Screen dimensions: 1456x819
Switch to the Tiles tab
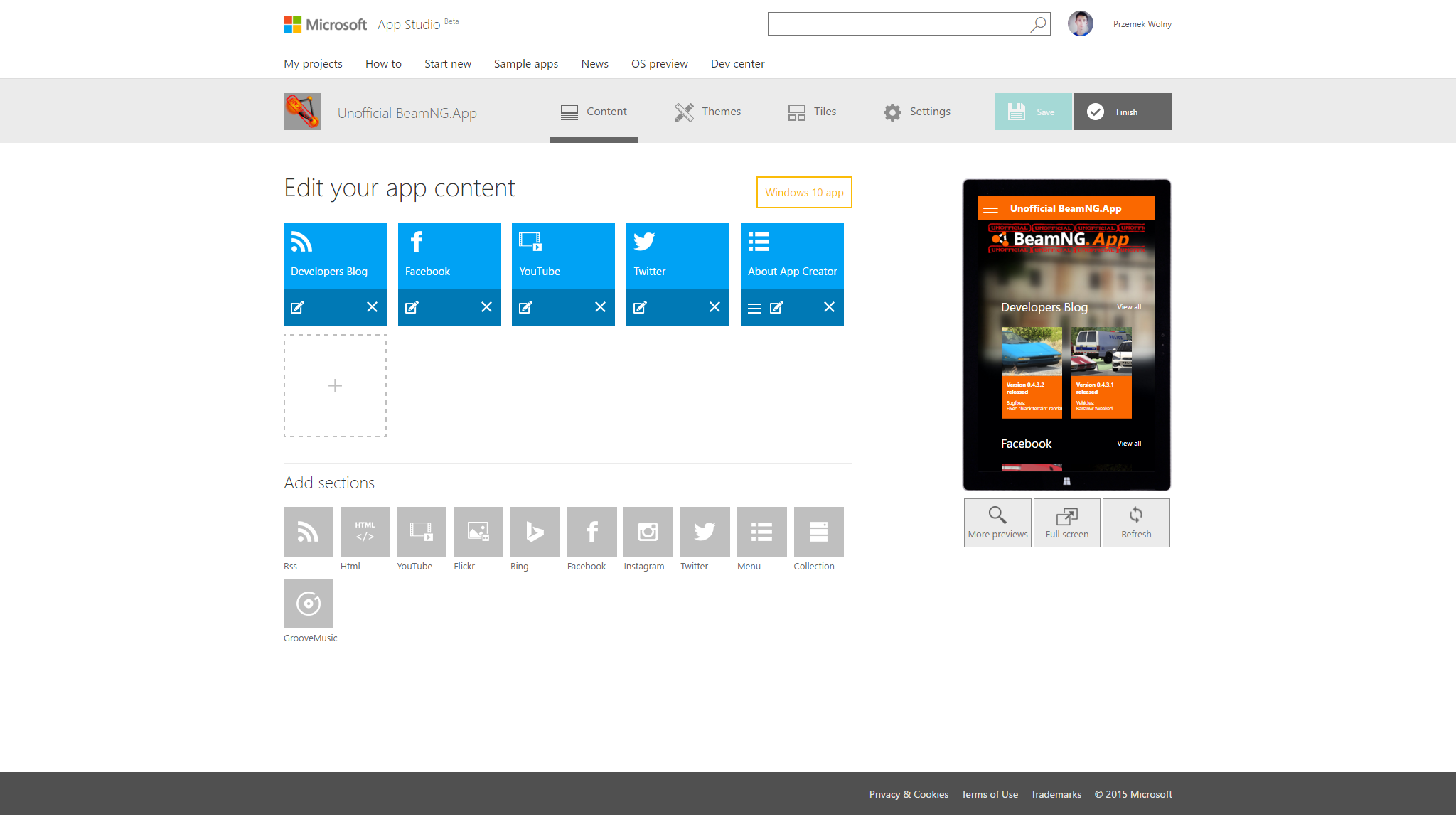click(x=812, y=112)
